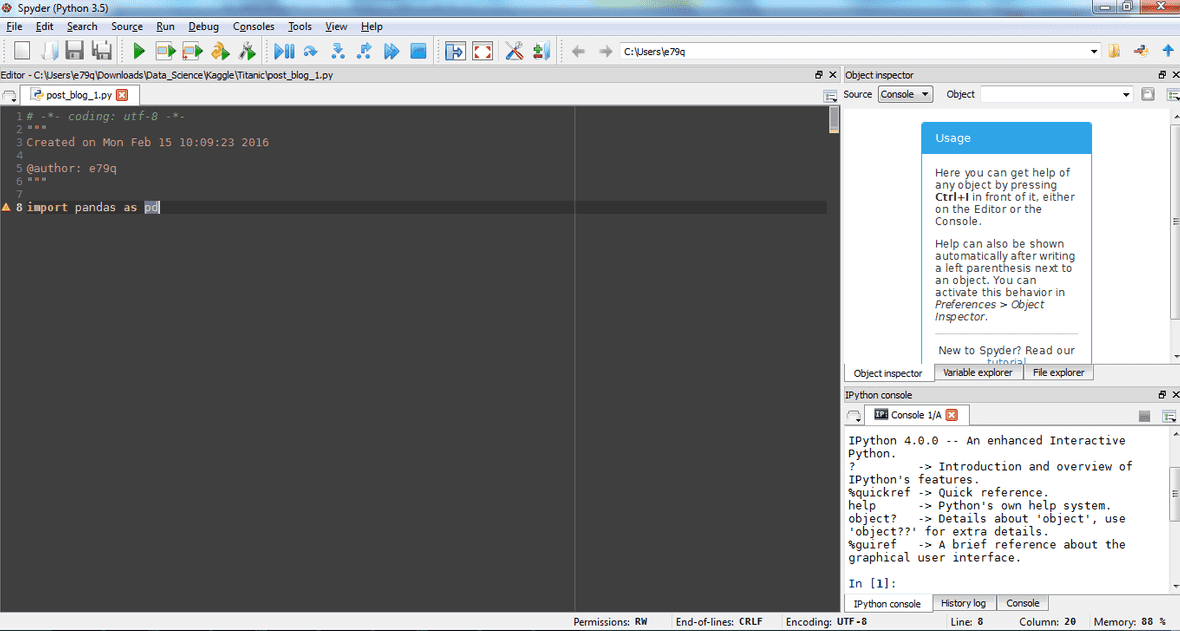Start debugging with the Debug file icon

coord(285,50)
